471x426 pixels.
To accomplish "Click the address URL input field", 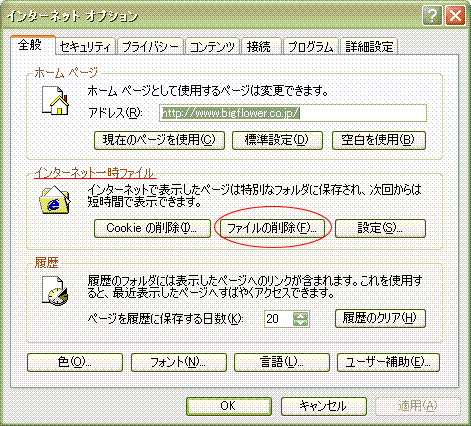I will (x=293, y=113).
